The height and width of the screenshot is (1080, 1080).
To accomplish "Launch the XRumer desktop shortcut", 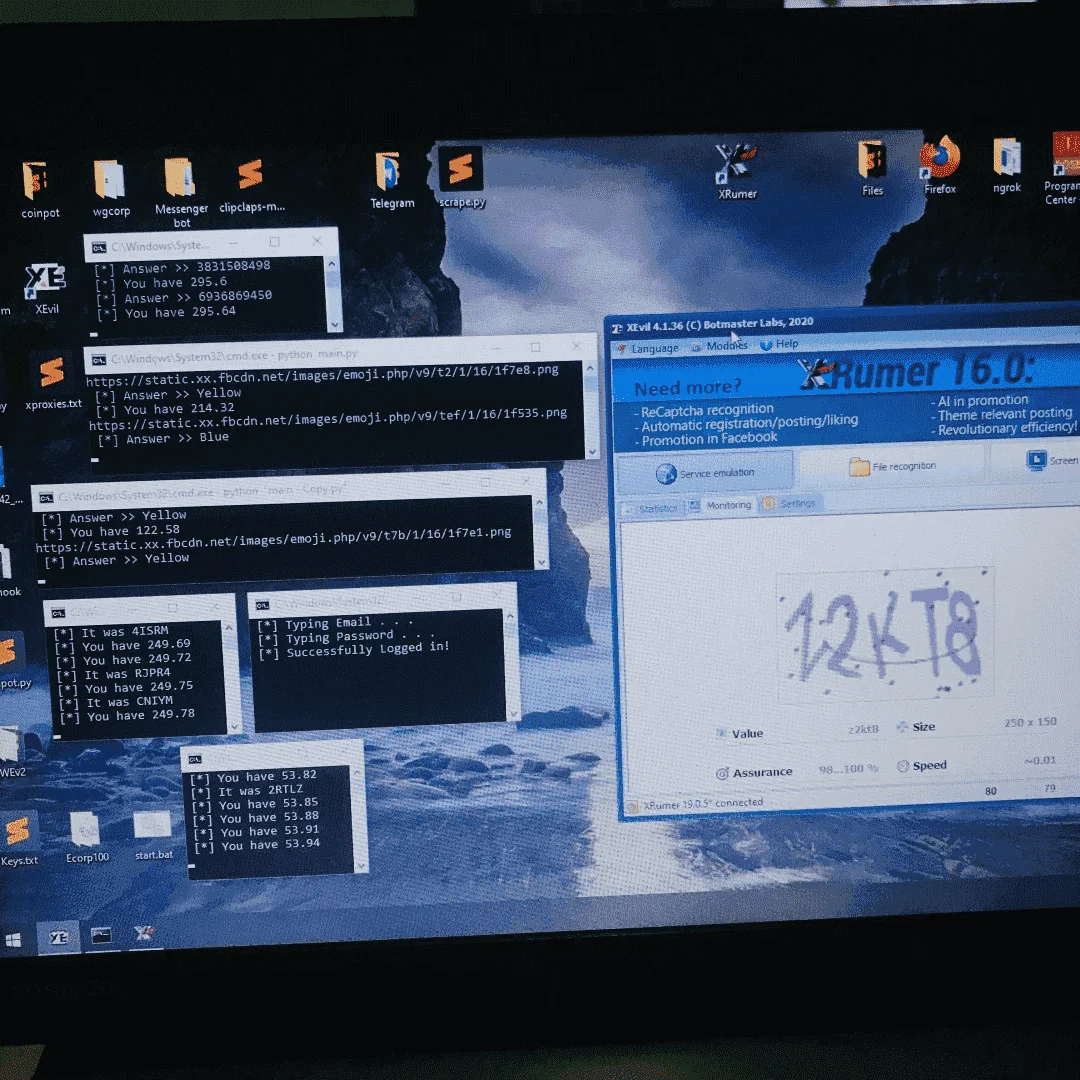I will click(736, 170).
